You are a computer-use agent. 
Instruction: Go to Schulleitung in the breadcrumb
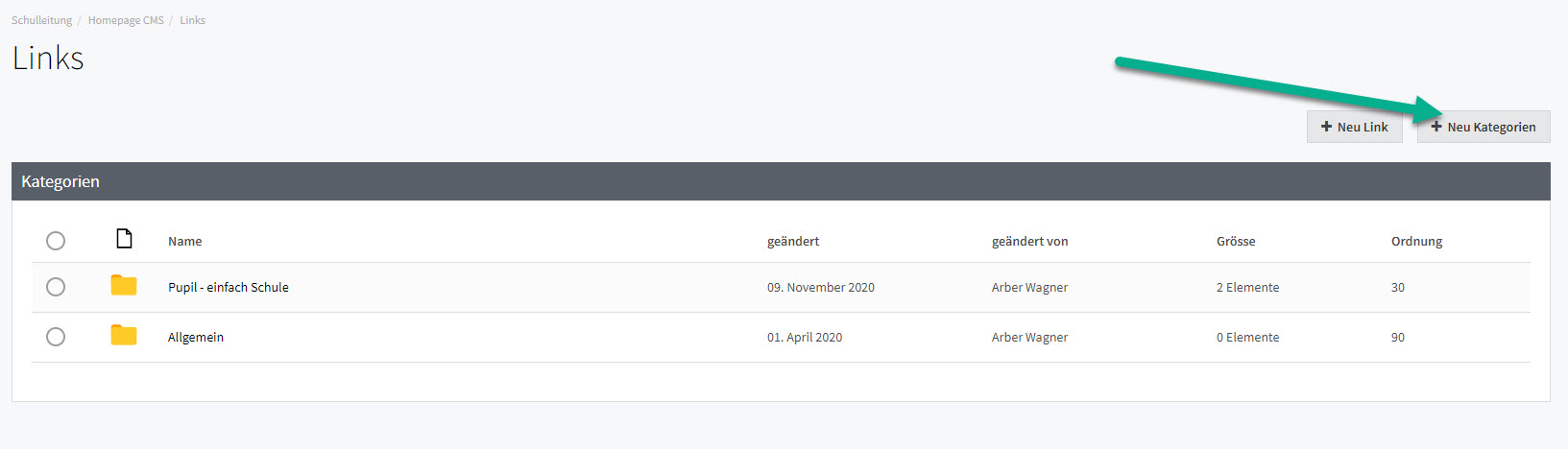41,20
